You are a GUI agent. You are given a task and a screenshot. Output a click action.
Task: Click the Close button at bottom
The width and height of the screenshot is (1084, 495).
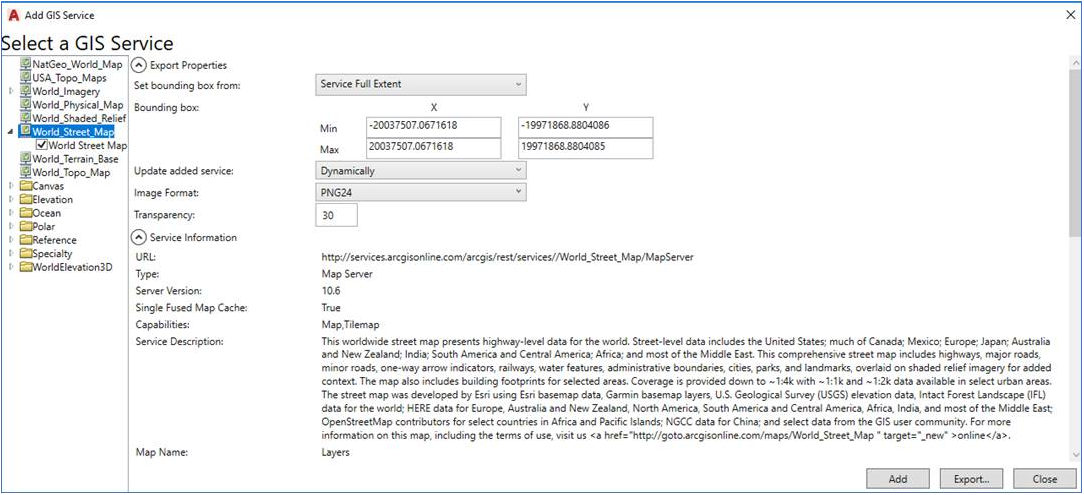[1045, 478]
